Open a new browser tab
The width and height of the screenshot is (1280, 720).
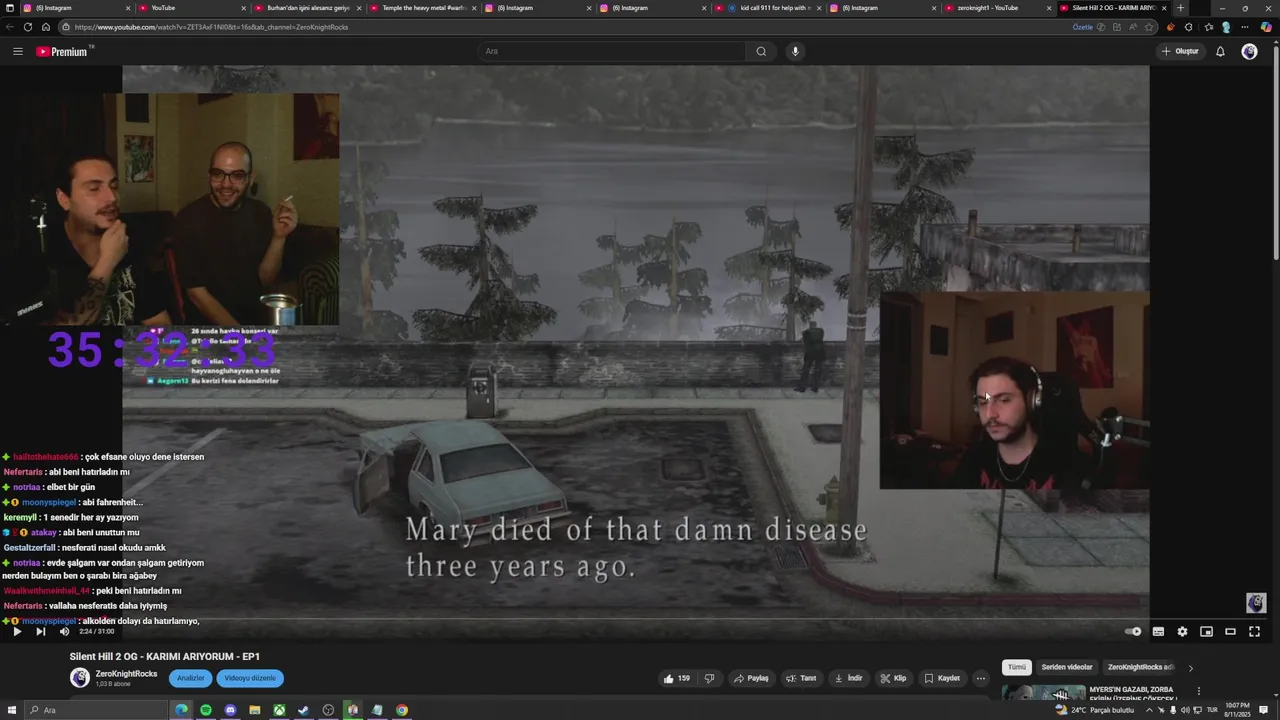point(1181,8)
